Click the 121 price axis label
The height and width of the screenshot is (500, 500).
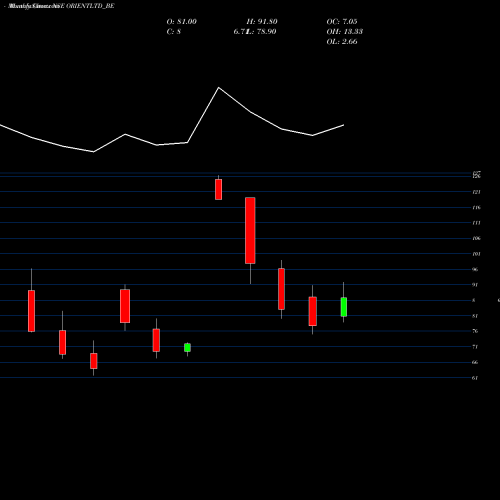click(x=476, y=192)
